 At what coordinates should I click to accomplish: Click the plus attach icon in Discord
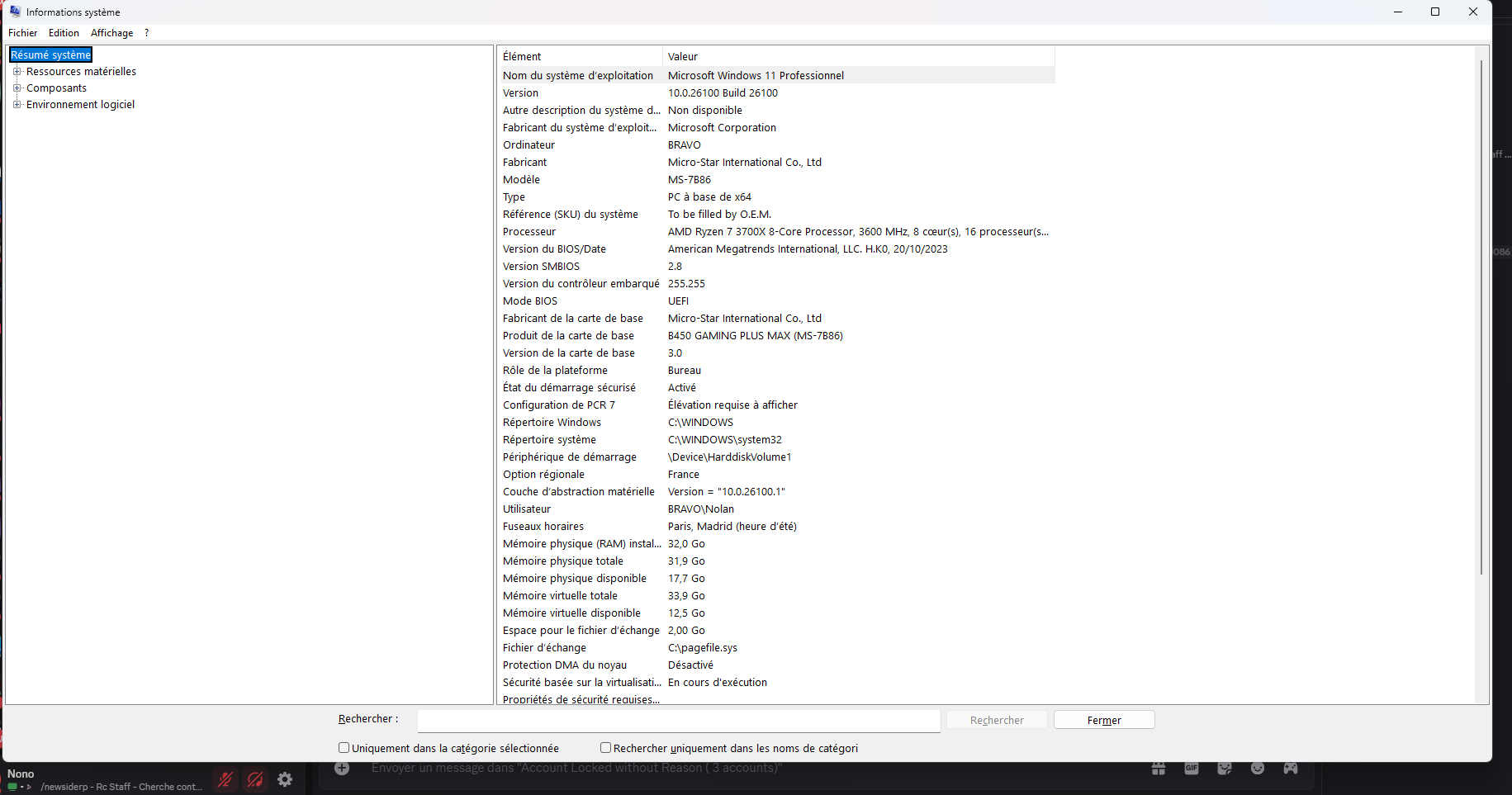[x=342, y=769]
